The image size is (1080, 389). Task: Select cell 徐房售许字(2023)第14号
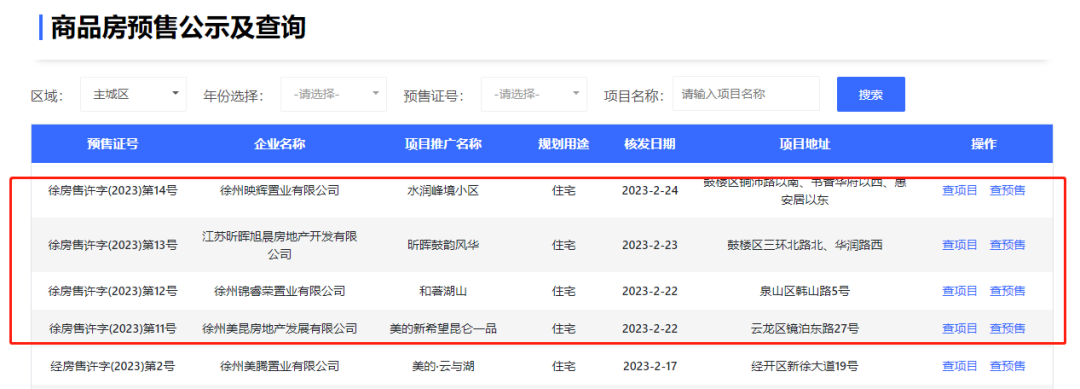(x=112, y=190)
